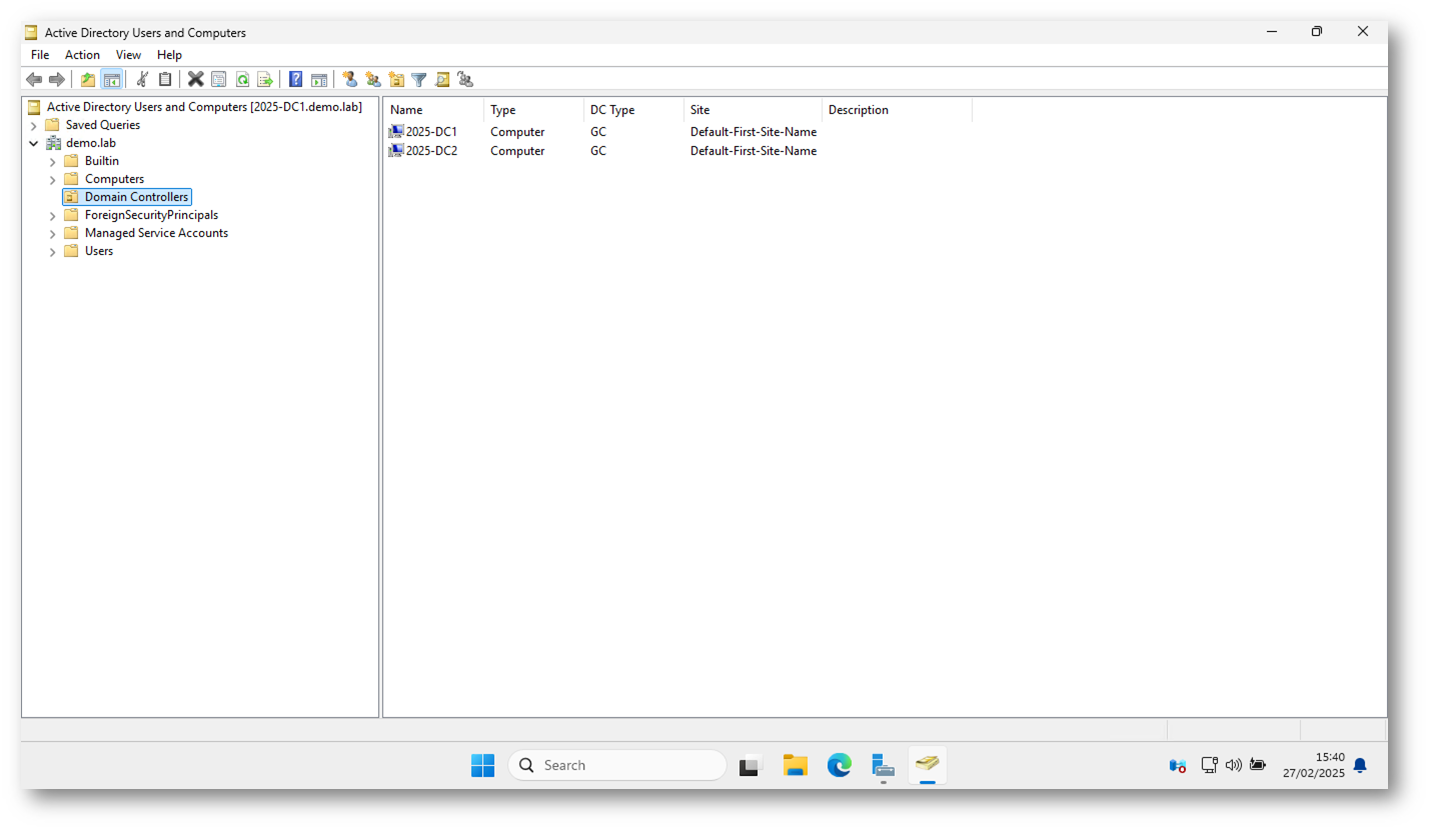The height and width of the screenshot is (831, 1430).
Task: Click the Export List toolbar icon
Action: click(x=265, y=79)
